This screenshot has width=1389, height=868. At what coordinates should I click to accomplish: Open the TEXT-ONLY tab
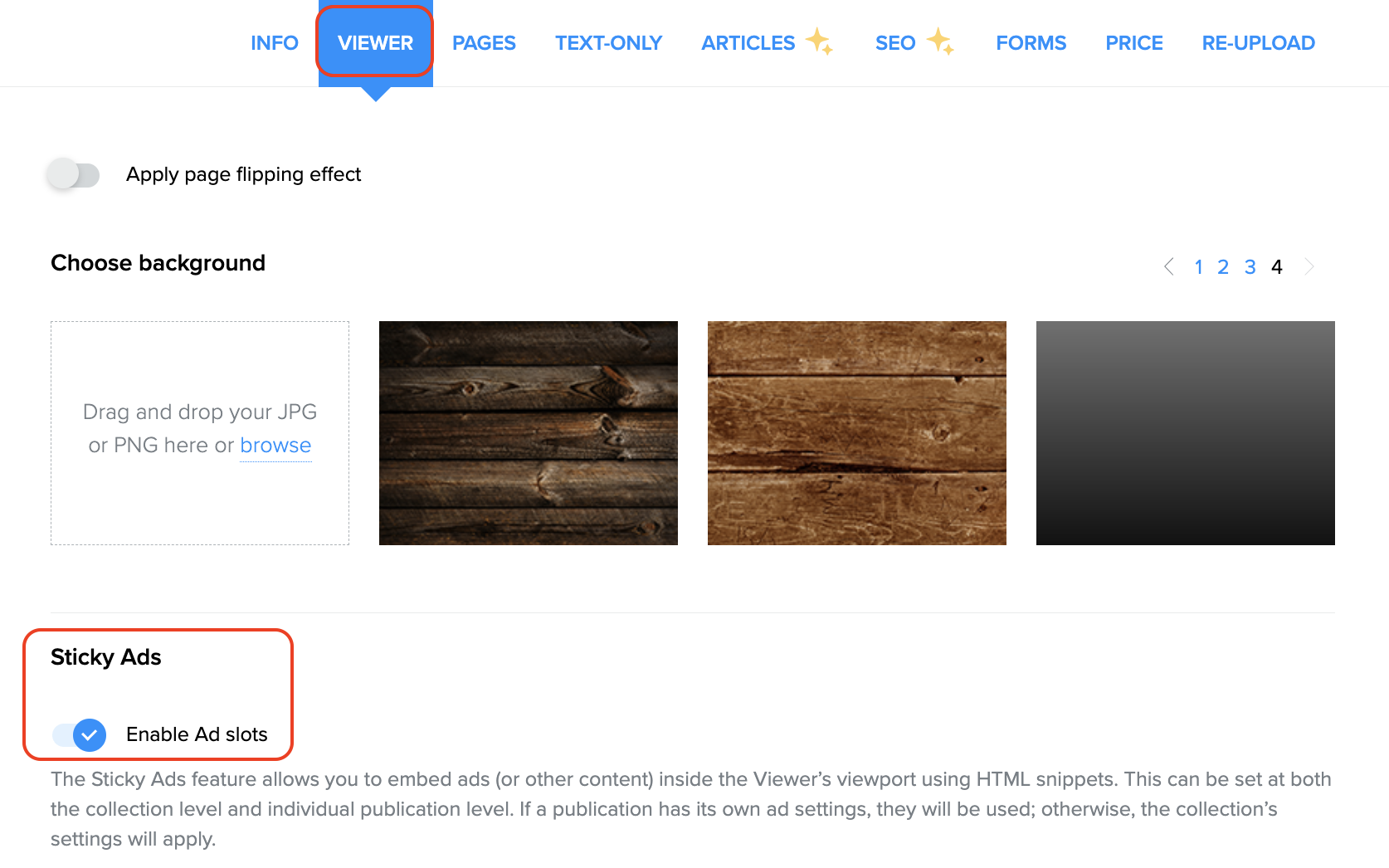[608, 43]
